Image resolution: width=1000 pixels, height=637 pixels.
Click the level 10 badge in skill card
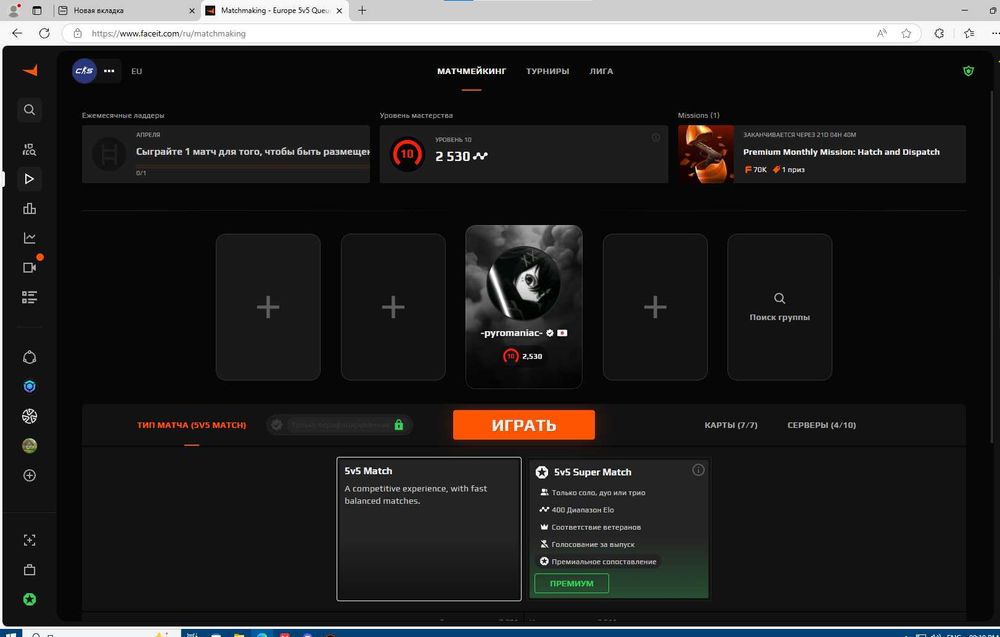(x=407, y=154)
